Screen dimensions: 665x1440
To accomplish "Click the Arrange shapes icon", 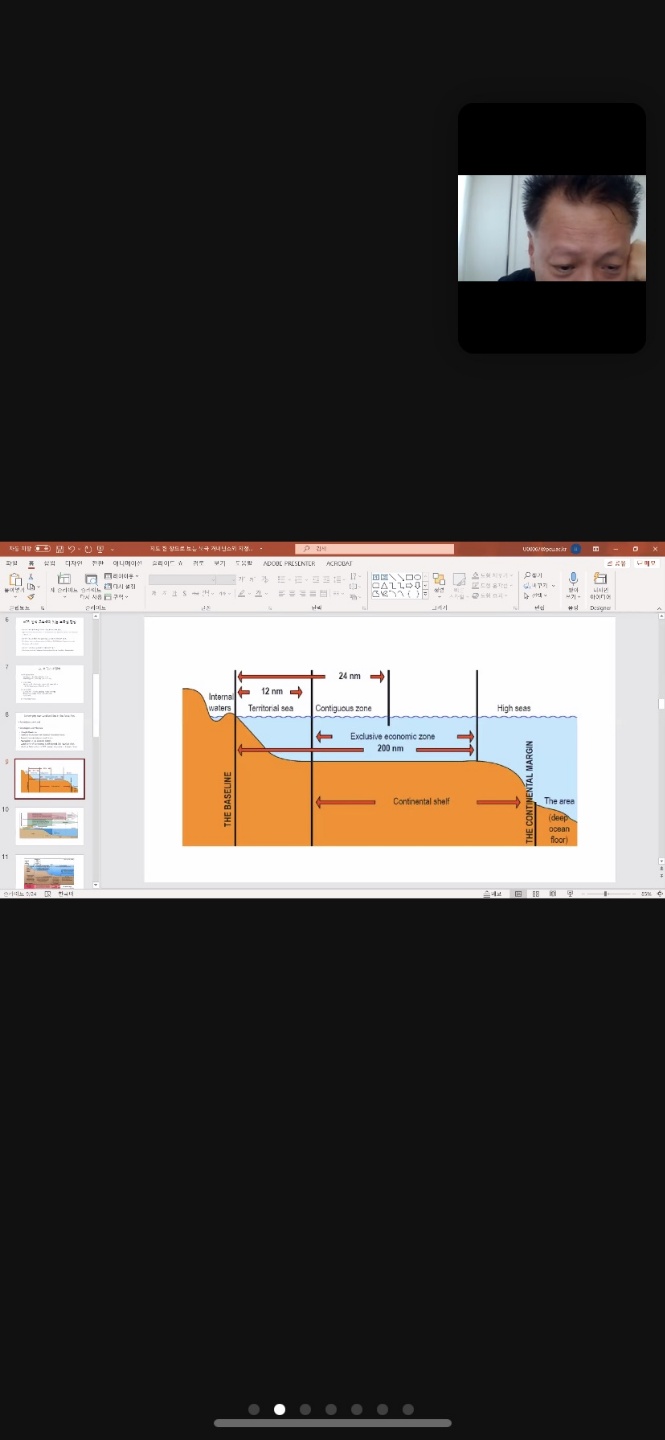I will pos(439,581).
